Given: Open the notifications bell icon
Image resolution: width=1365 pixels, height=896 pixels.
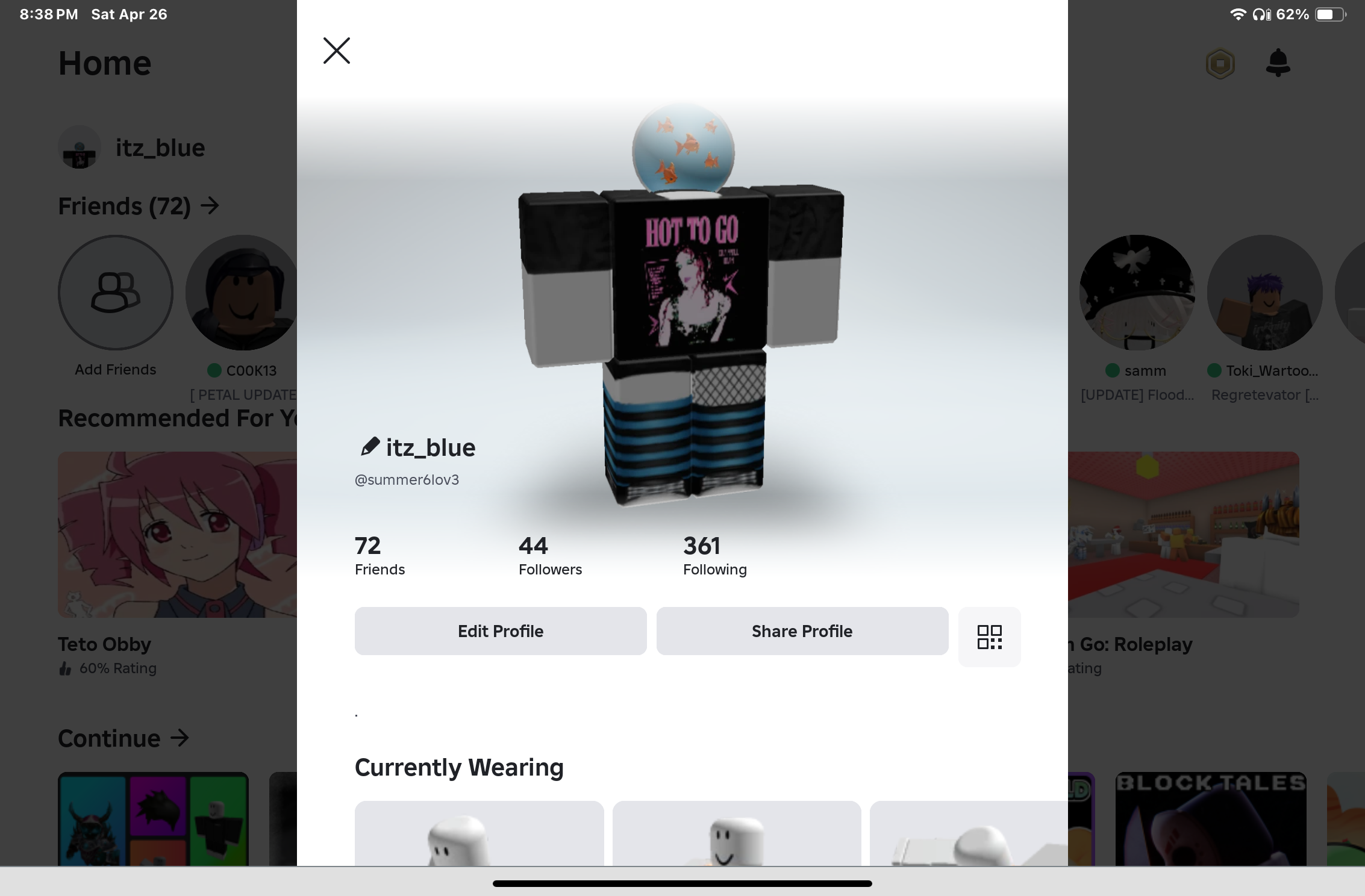Looking at the screenshot, I should coord(1278,63).
